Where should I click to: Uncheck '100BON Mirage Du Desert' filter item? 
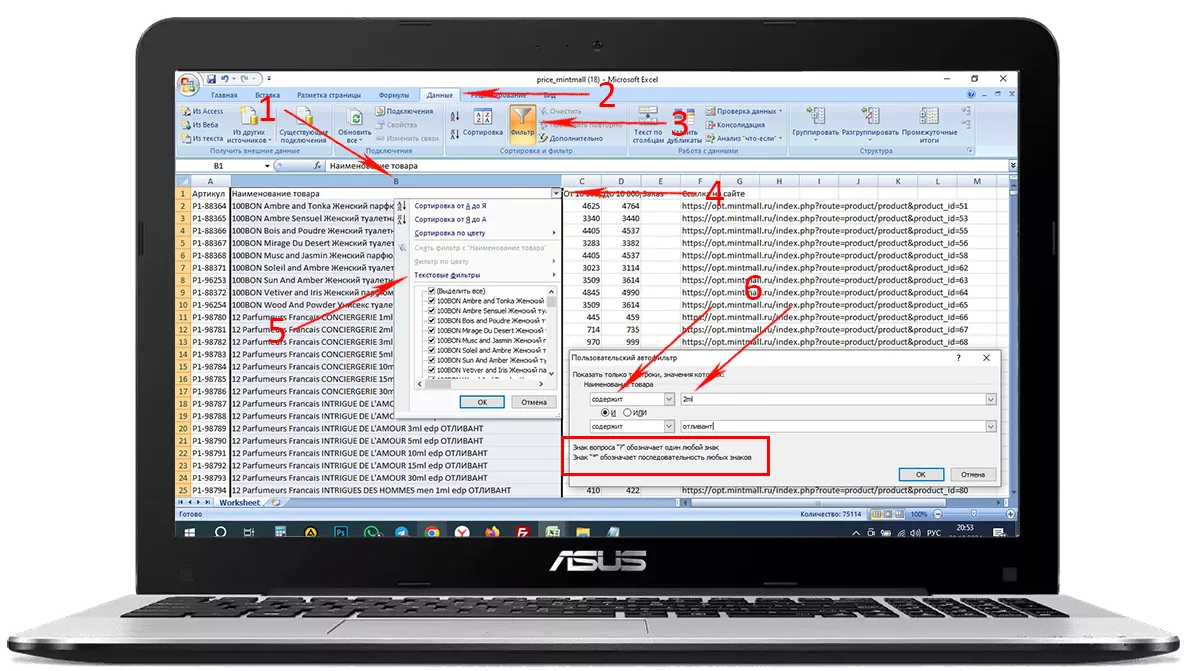(432, 330)
